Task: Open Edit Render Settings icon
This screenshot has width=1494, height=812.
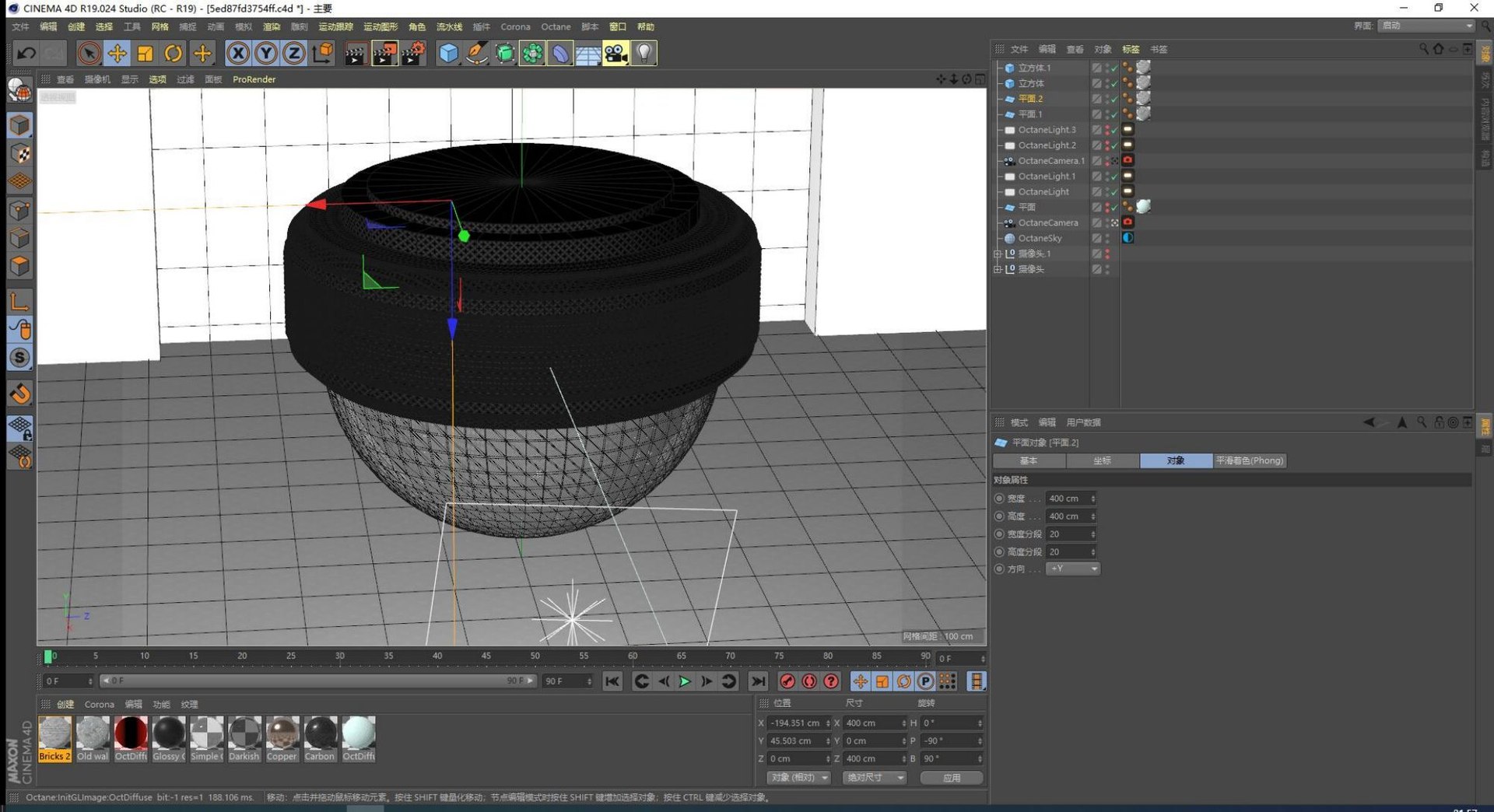Action: (413, 53)
